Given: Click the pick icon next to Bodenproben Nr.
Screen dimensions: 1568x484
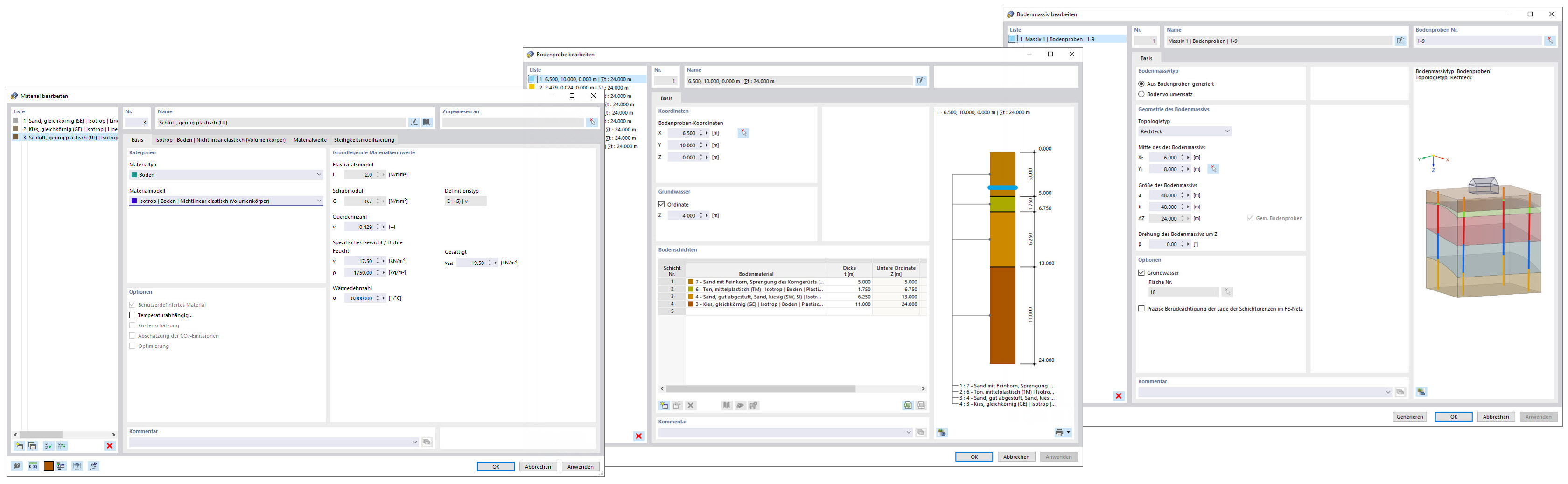Looking at the screenshot, I should pos(1550,41).
